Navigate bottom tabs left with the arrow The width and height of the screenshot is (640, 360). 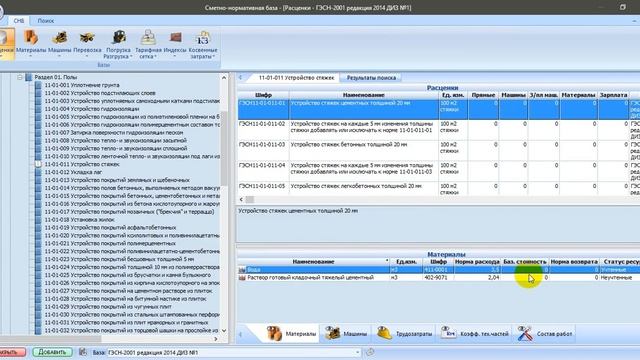coord(240,334)
